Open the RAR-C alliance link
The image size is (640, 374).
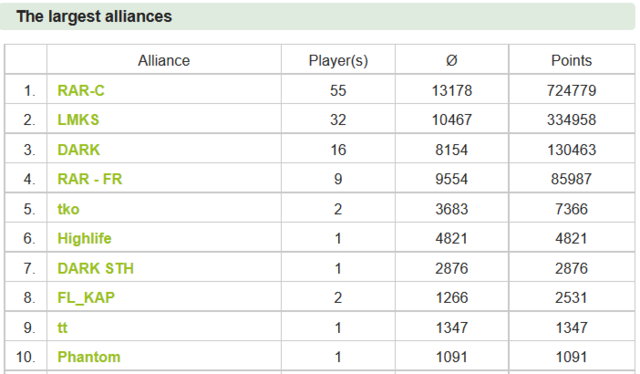81,90
